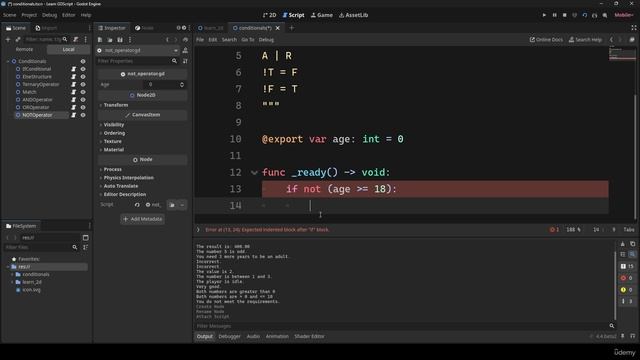Image resolution: width=640 pixels, height=360 pixels.
Task: Collapse the _ready function fold arrow
Action: pos(254,173)
